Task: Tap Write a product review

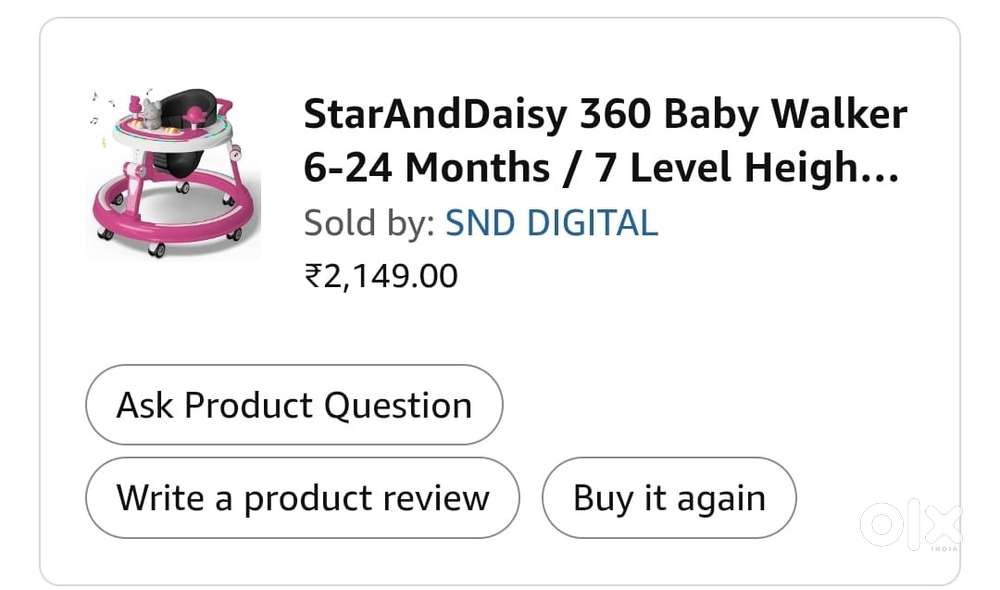Action: coord(302,498)
